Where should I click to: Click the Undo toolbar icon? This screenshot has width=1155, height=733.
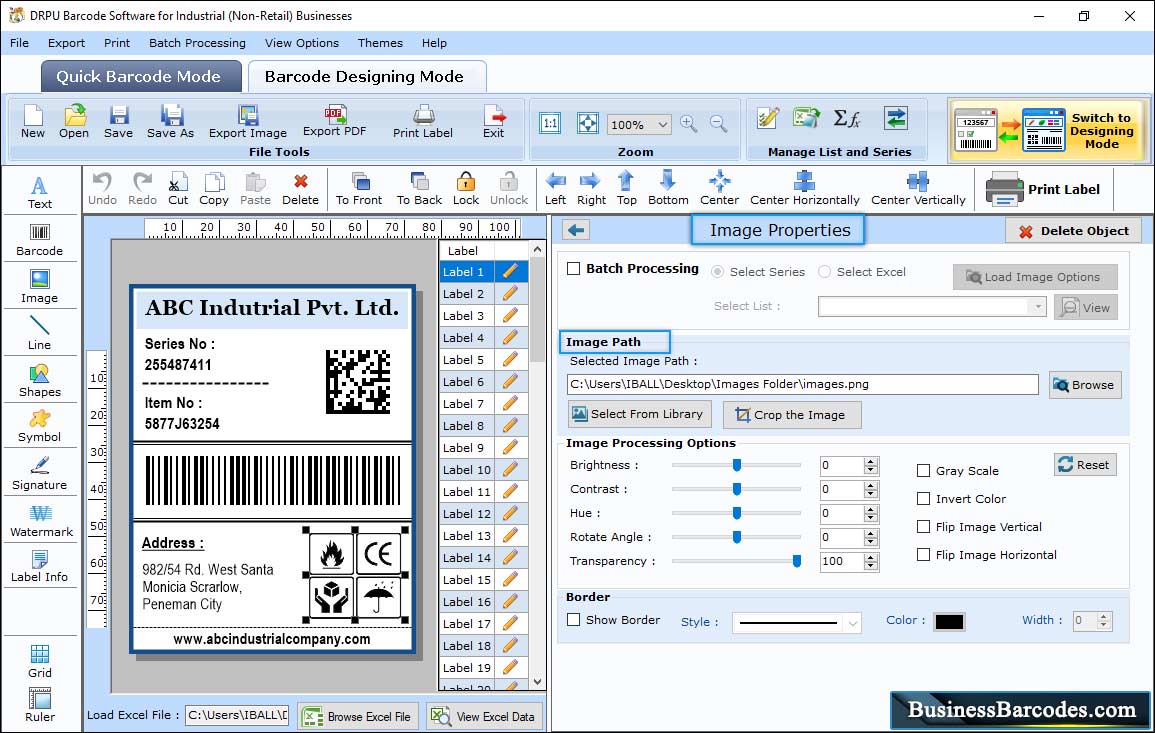tap(102, 189)
